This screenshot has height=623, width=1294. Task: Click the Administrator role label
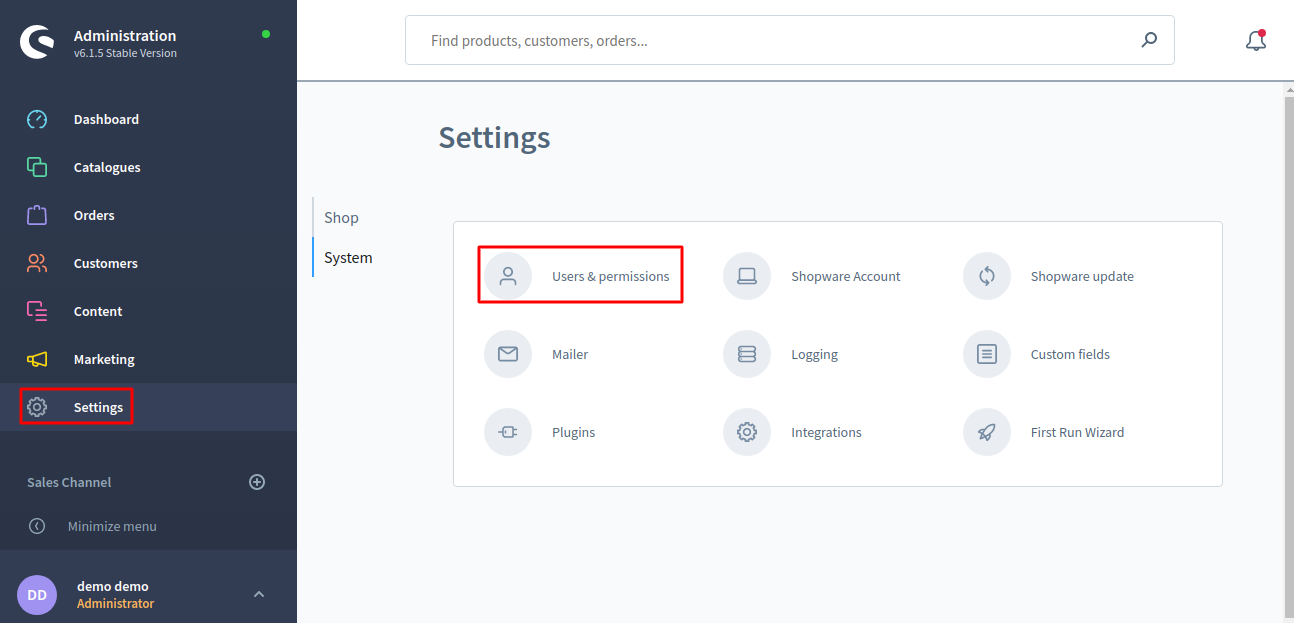pos(115,603)
